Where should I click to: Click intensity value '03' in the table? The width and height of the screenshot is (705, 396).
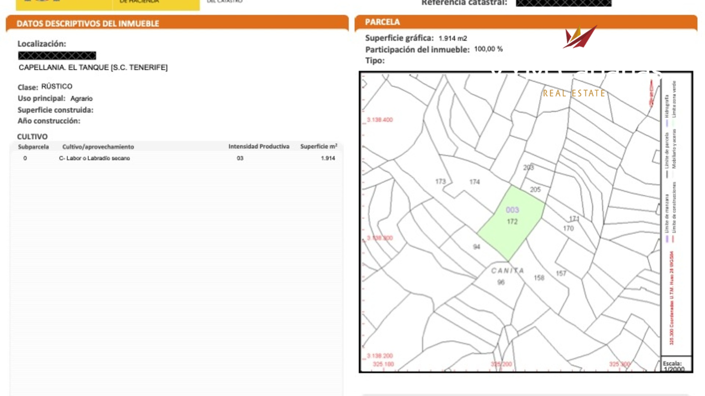click(x=240, y=158)
